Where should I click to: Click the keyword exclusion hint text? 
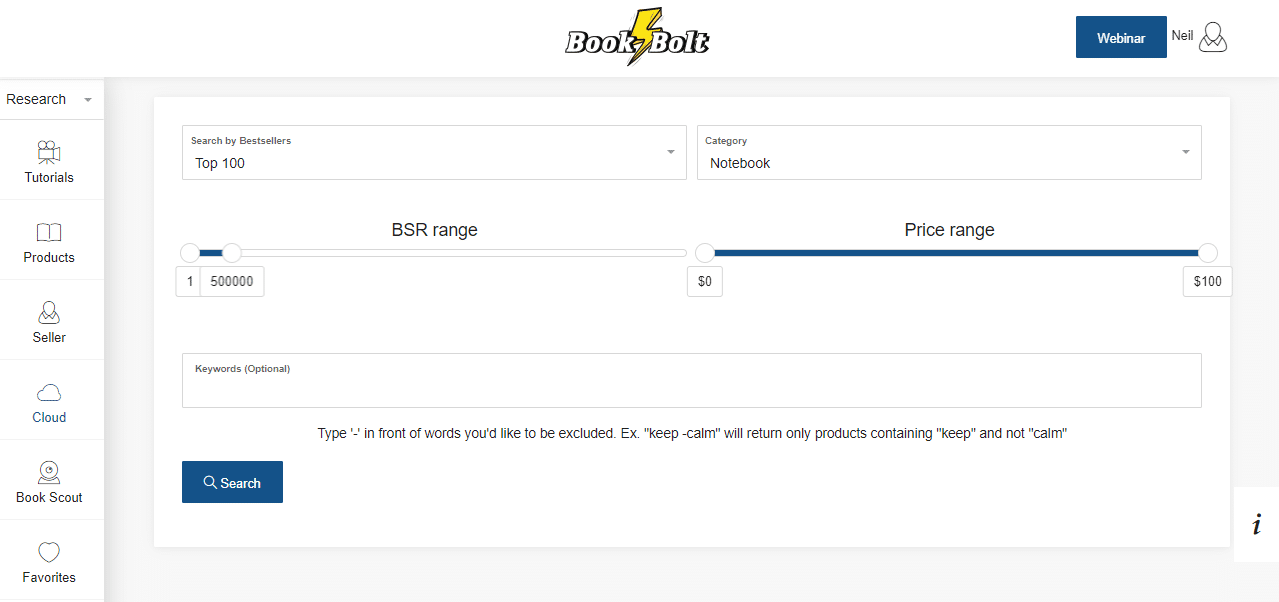692,434
